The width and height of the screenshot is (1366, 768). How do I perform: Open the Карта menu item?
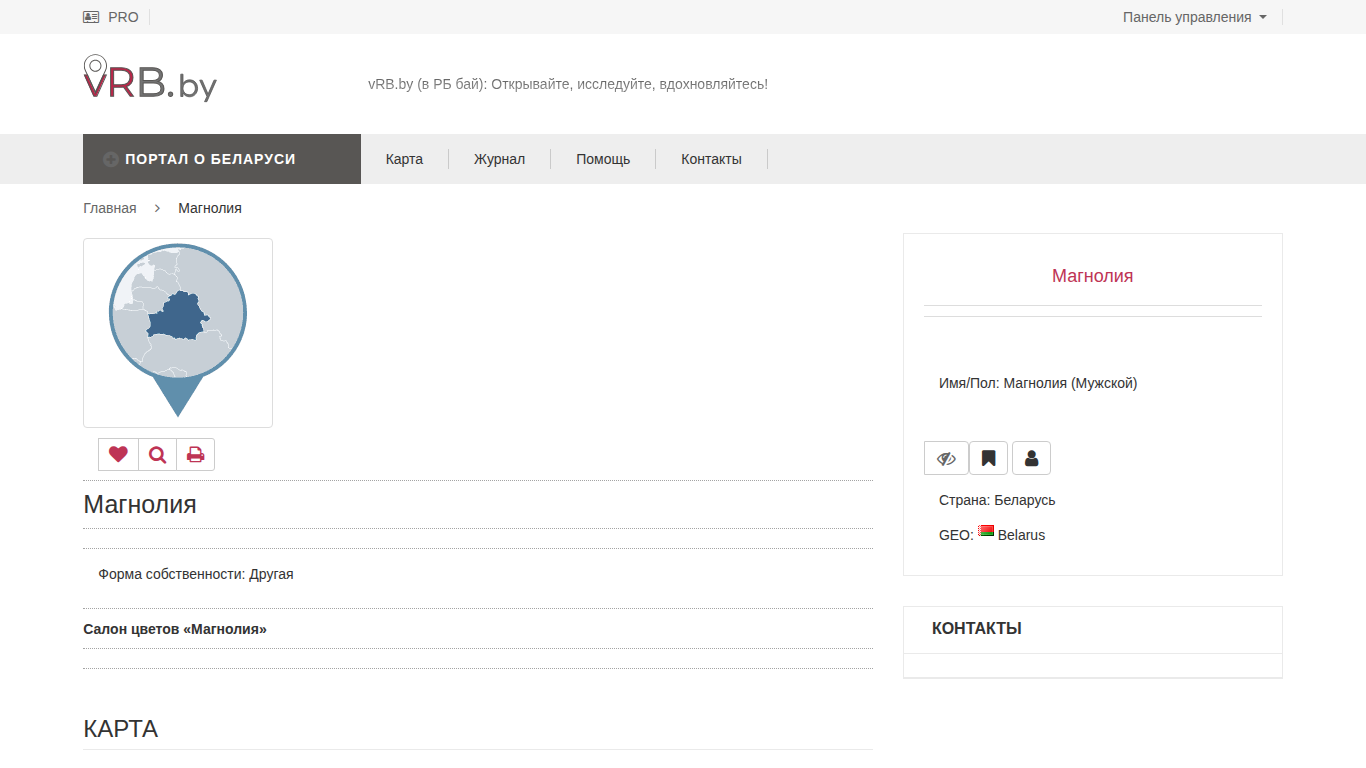[404, 159]
